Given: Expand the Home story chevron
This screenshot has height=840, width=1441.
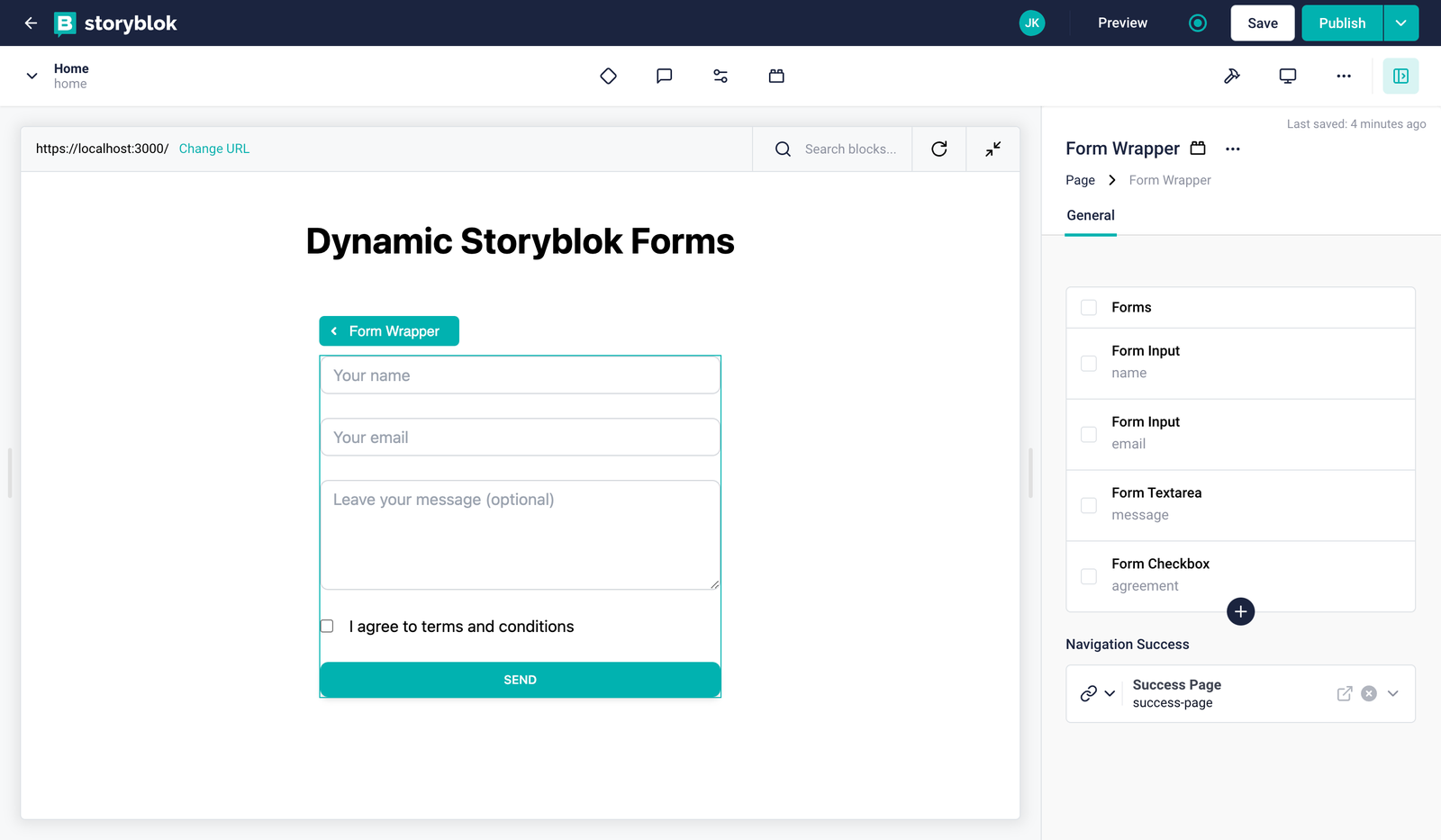Looking at the screenshot, I should 32,76.
